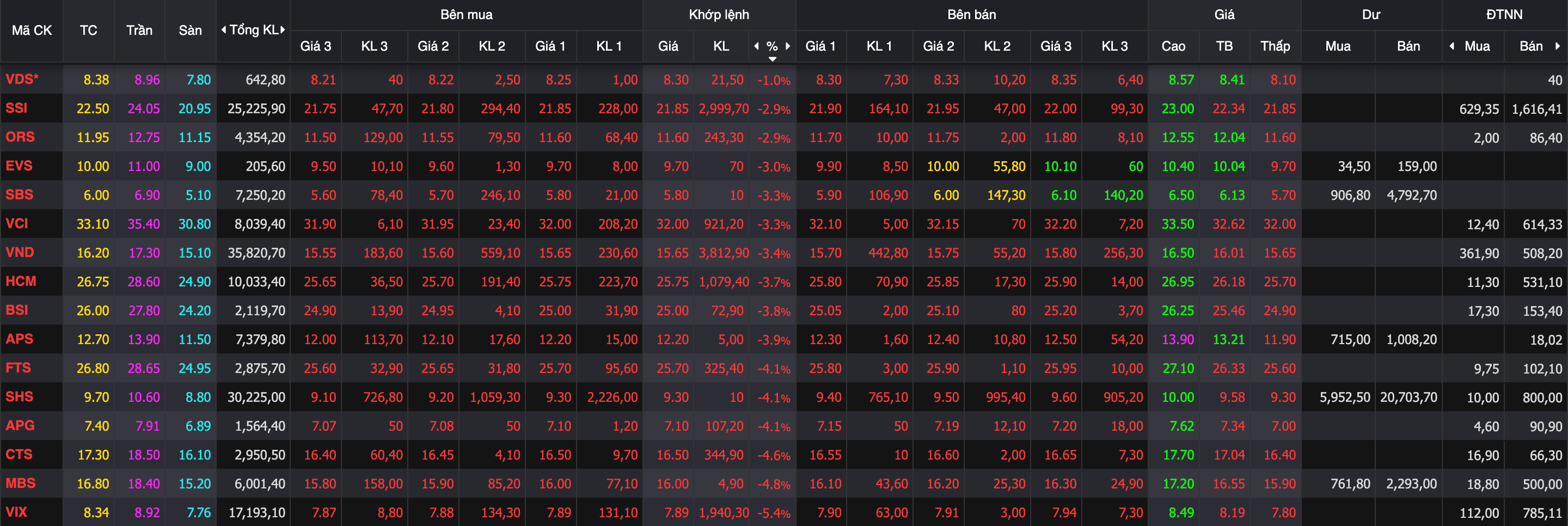Click the TB price column header
The width and height of the screenshot is (1568, 526).
[1224, 46]
